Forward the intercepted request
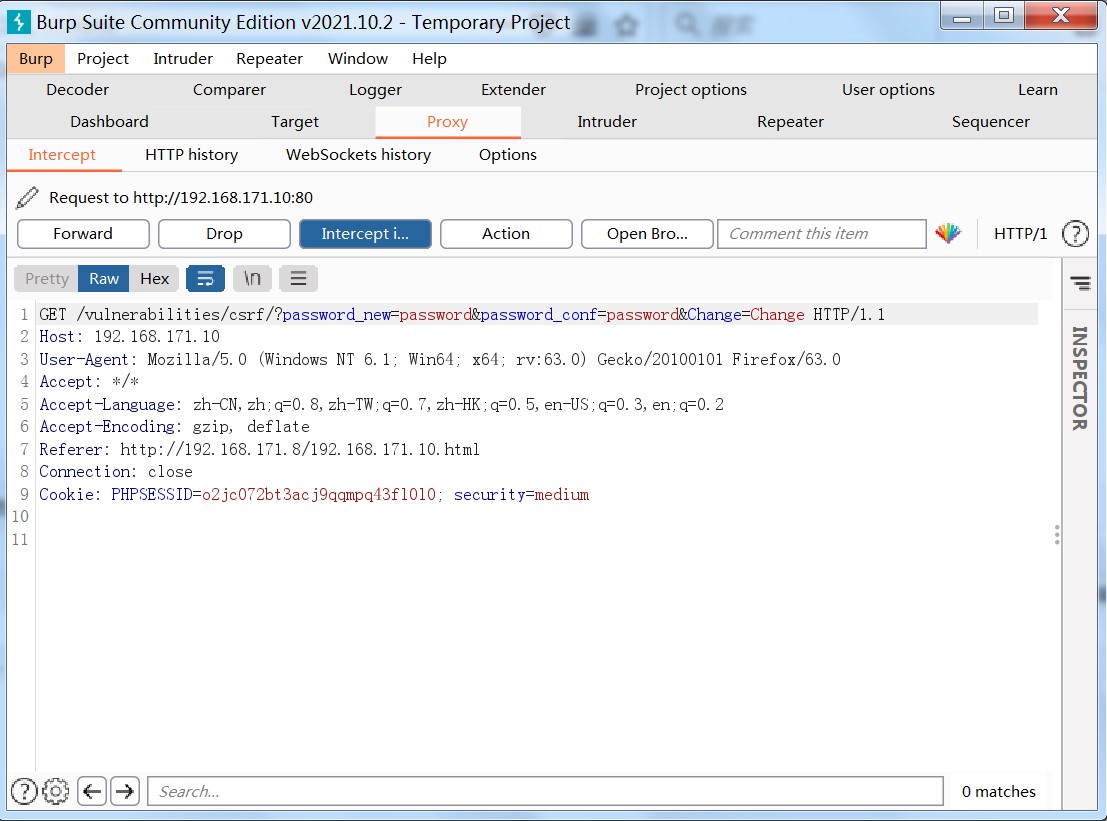Viewport: 1107px width, 821px height. [83, 234]
